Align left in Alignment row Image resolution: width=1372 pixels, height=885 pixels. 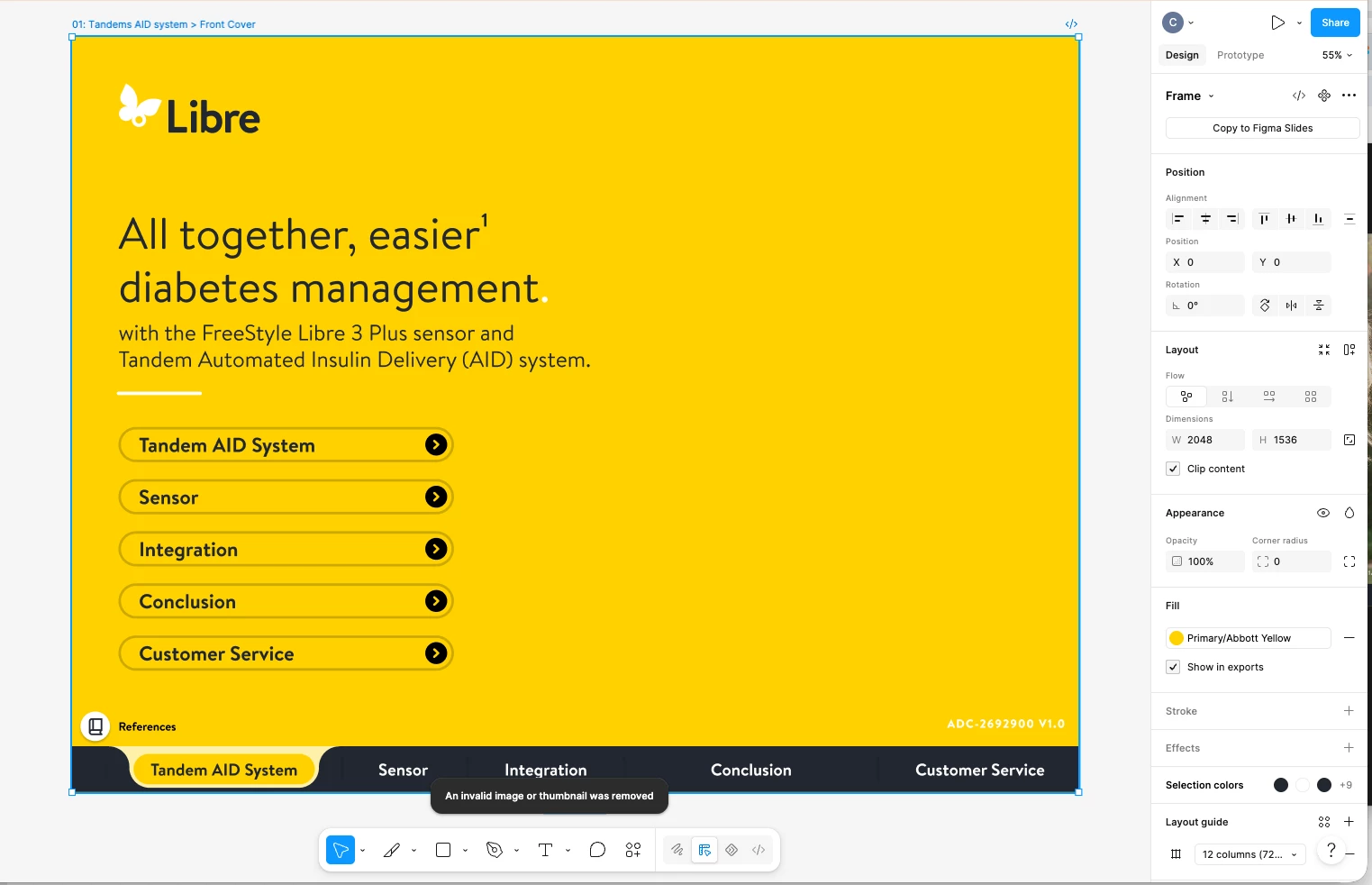tap(1178, 219)
